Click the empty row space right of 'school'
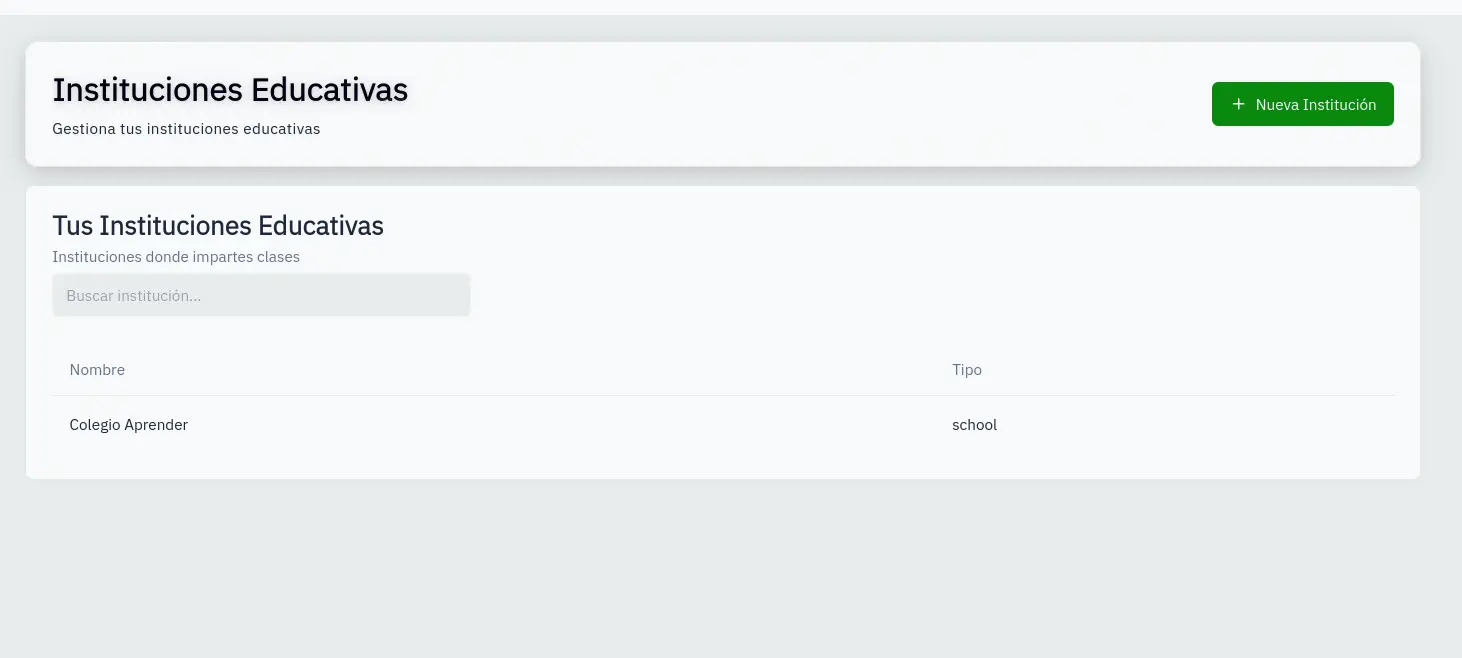This screenshot has width=1462, height=658. pyautogui.click(x=1200, y=425)
